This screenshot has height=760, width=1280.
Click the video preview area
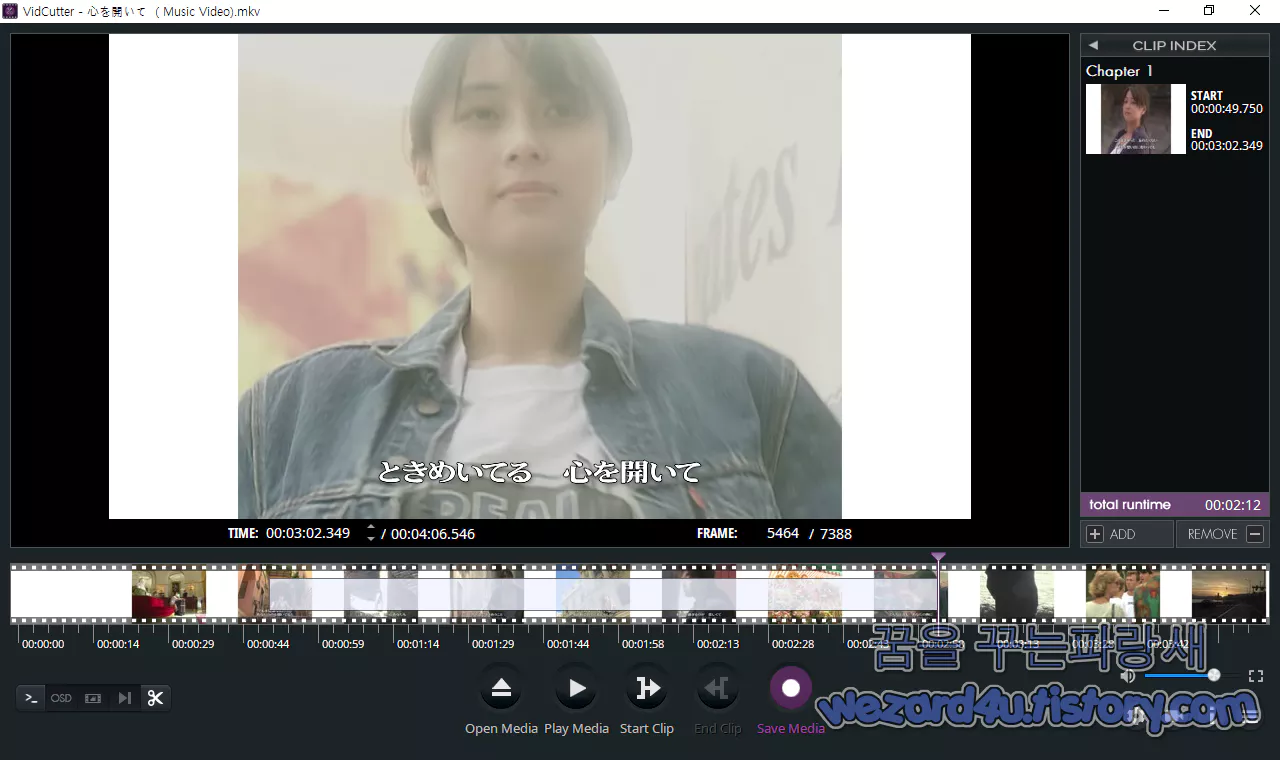point(540,276)
